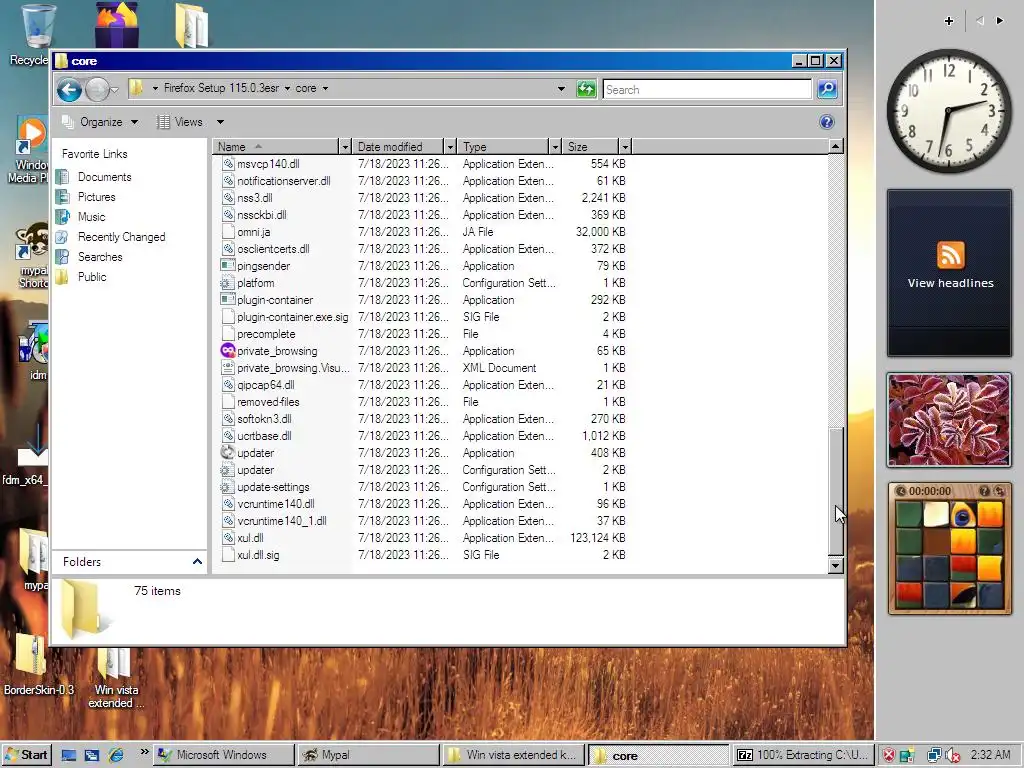The width and height of the screenshot is (1024, 768).
Task: Select the omni.ja file icon
Action: (x=227, y=232)
